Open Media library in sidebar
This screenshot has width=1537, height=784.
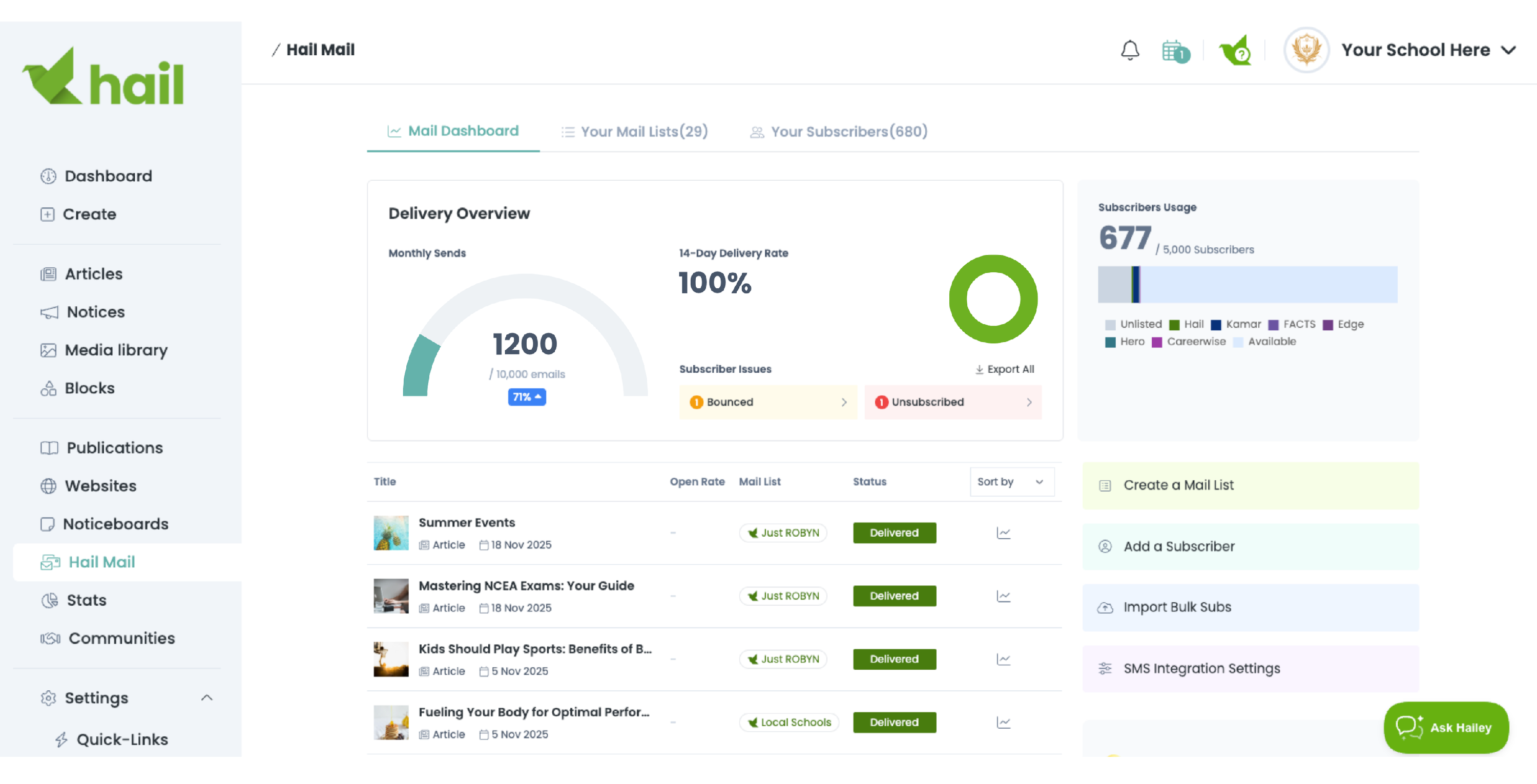(x=116, y=350)
